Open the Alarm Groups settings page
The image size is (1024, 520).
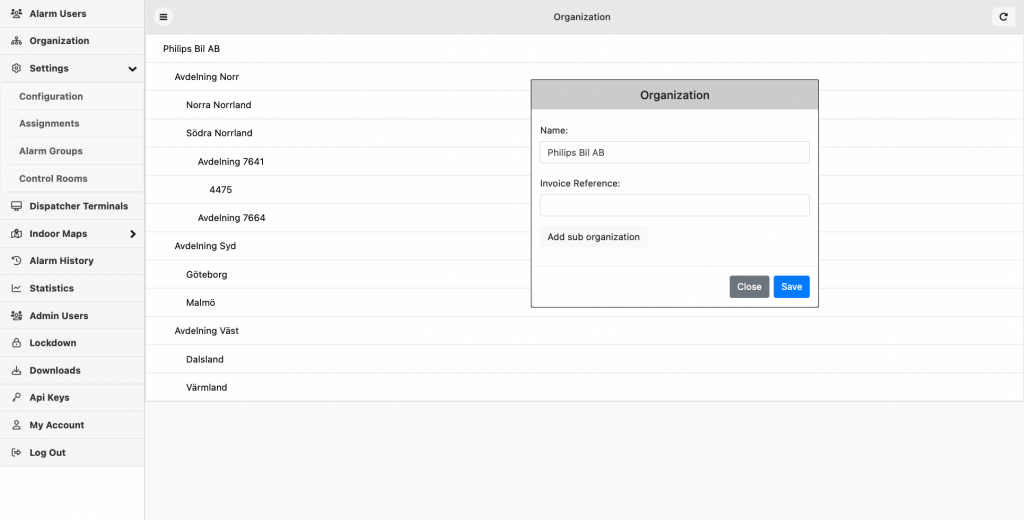point(51,151)
